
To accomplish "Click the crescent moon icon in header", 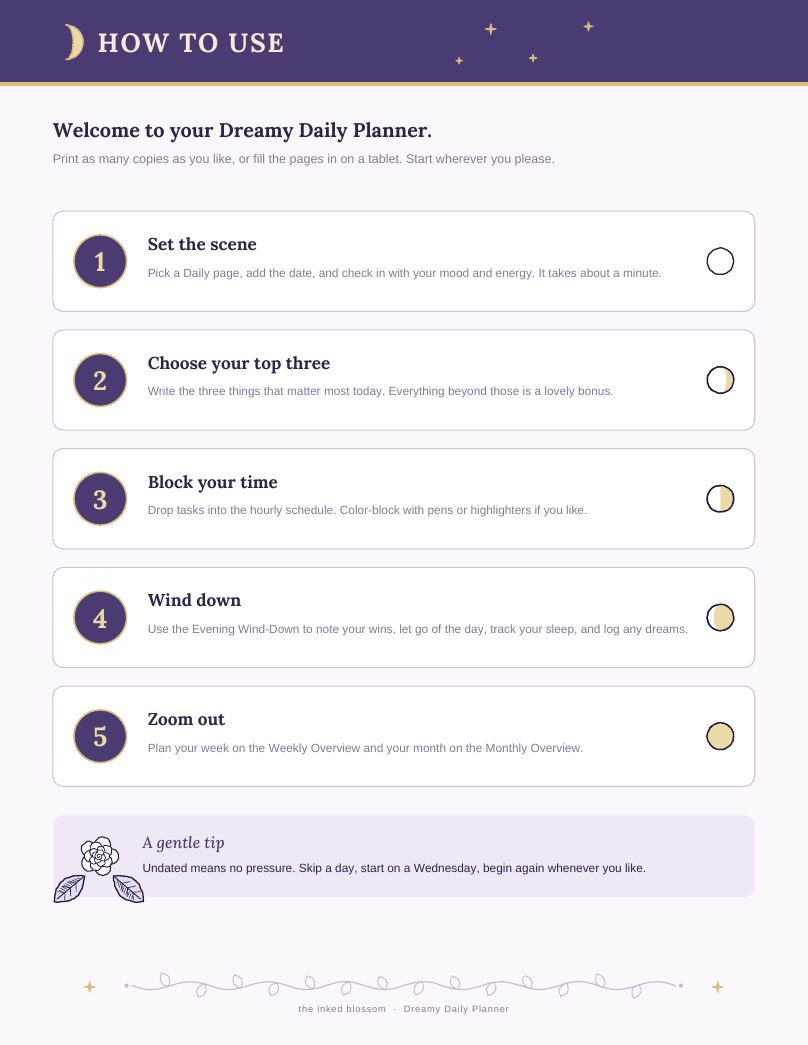I will [74, 42].
